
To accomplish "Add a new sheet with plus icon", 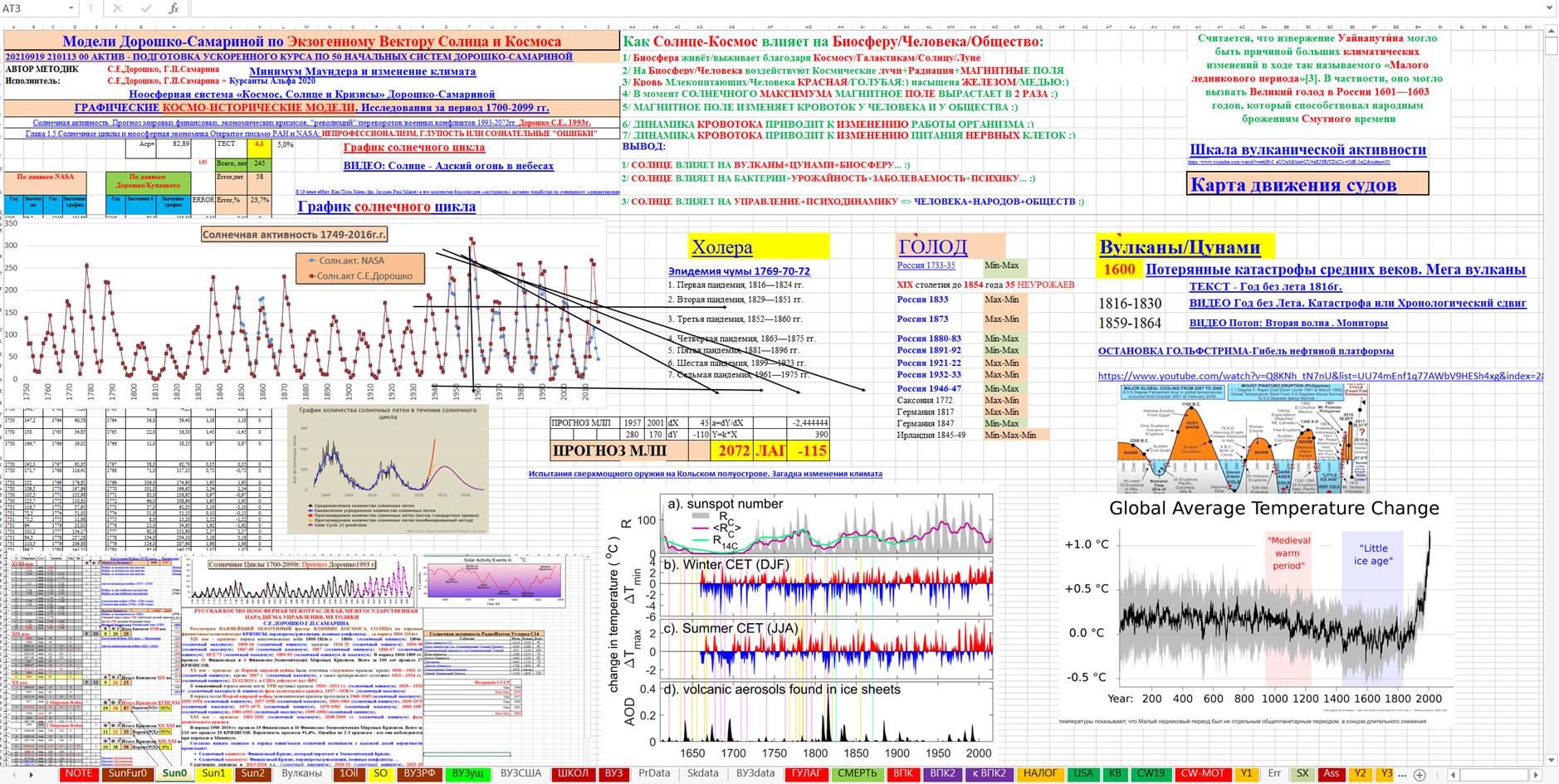I will tap(1420, 774).
